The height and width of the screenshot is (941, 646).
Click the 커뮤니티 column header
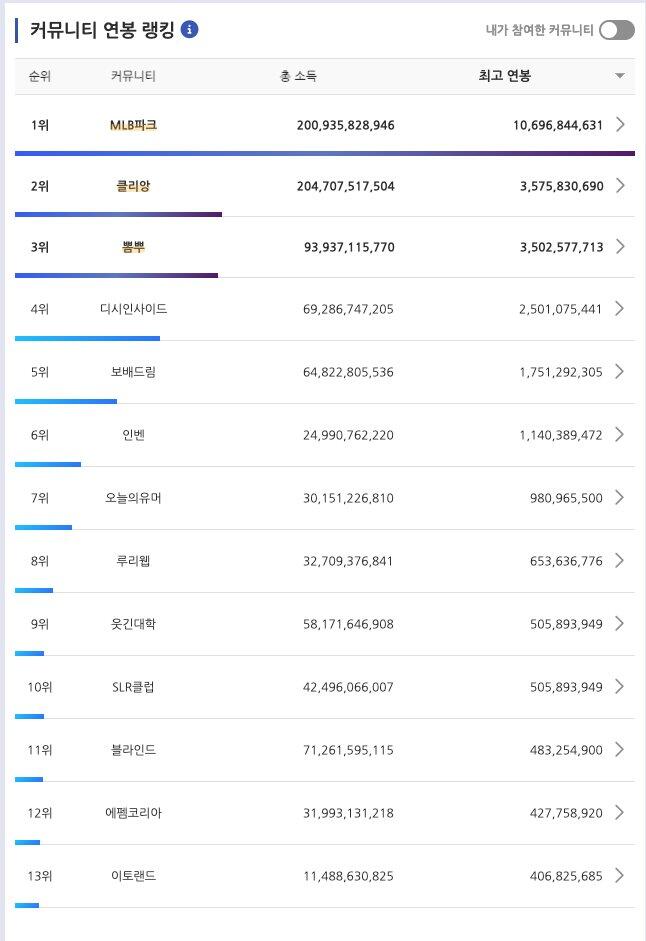point(133,76)
